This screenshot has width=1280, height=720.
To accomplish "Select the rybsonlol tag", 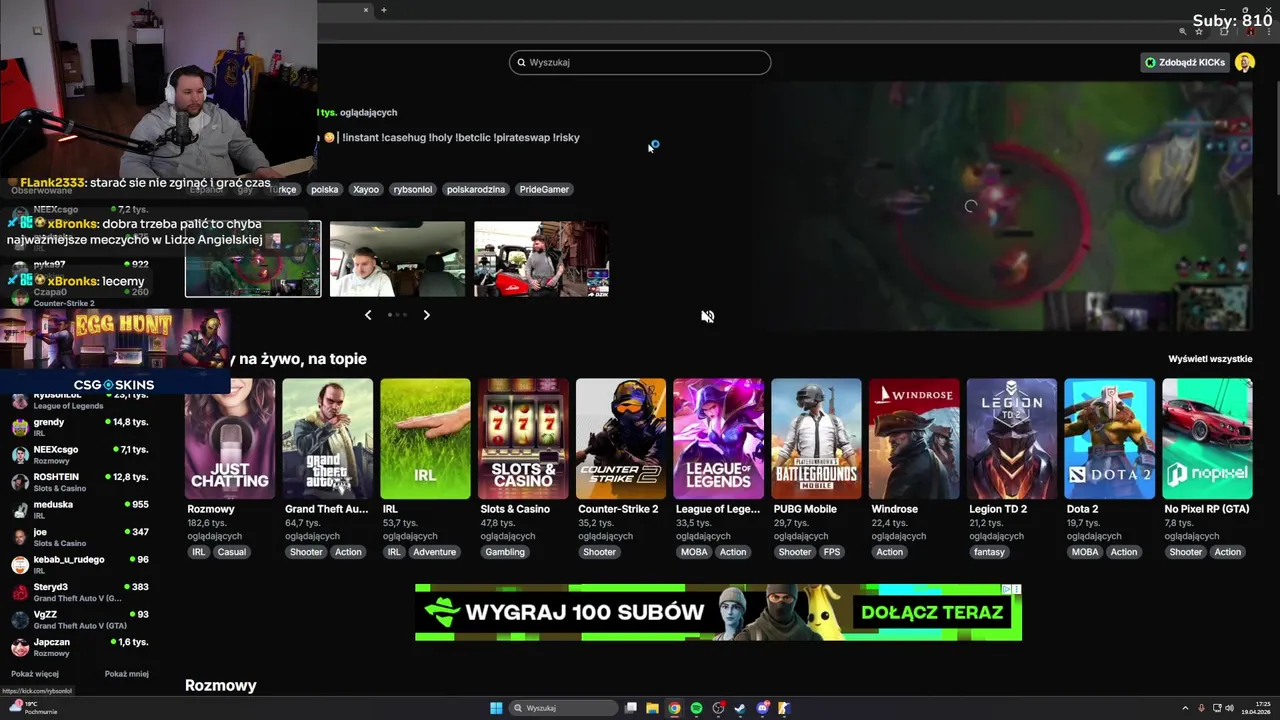I will pyautogui.click(x=413, y=189).
